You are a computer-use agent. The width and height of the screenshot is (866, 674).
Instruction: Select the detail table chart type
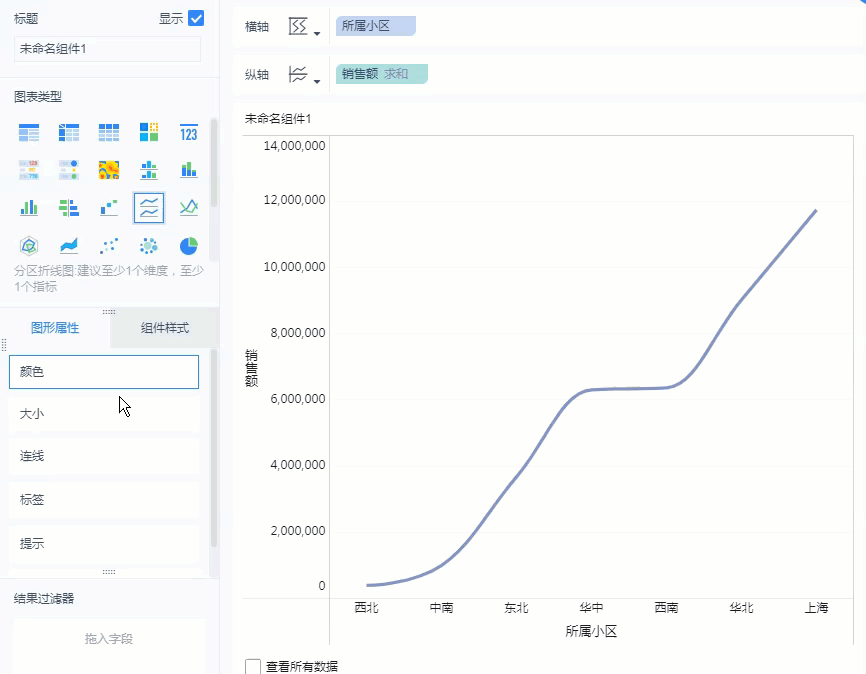click(x=109, y=133)
